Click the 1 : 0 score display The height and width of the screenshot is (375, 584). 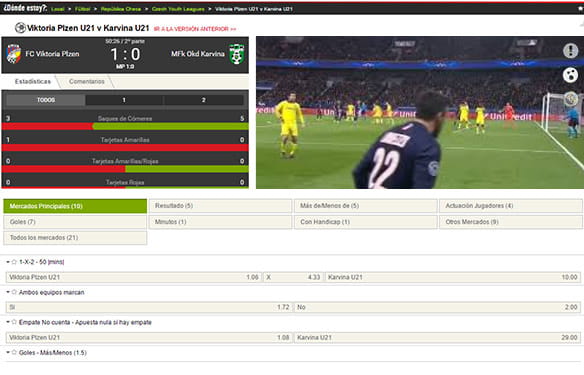click(x=125, y=54)
